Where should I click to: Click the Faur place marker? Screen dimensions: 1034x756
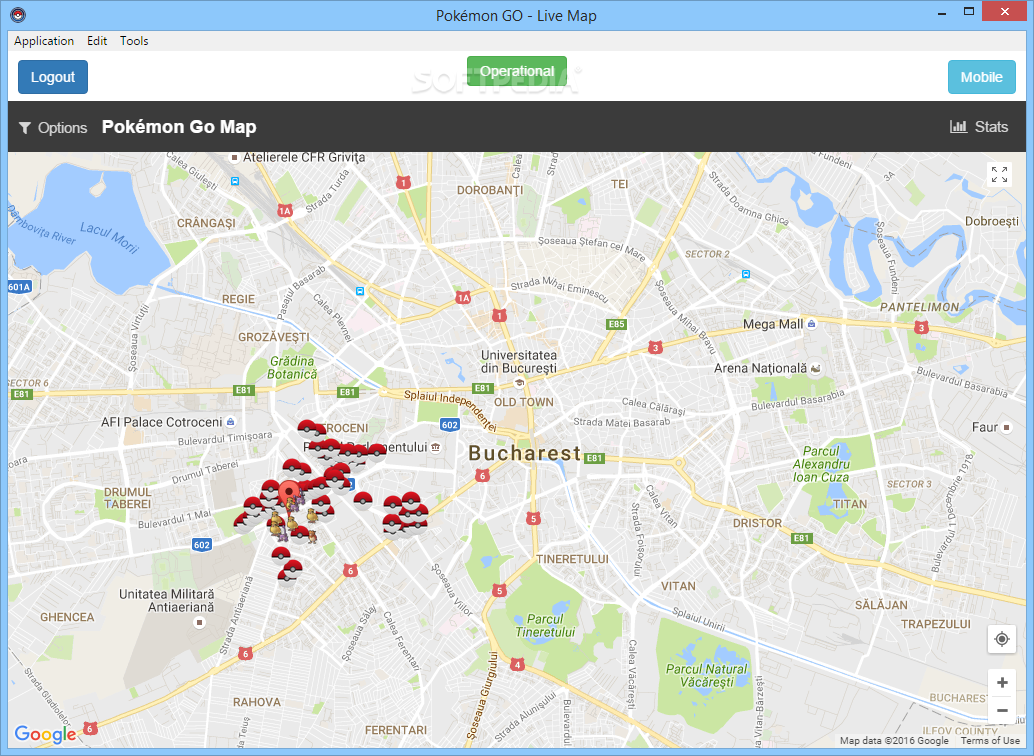1007,427
